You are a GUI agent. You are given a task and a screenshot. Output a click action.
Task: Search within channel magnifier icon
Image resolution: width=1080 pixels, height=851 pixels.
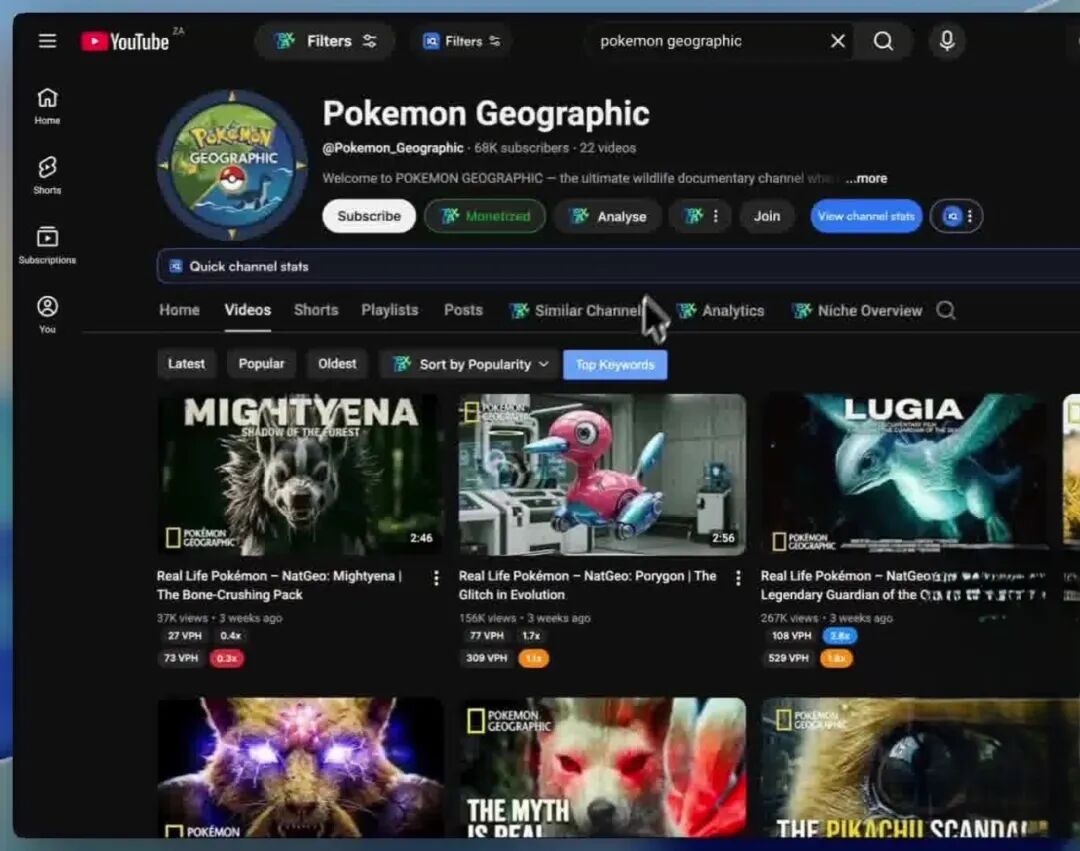click(x=945, y=311)
